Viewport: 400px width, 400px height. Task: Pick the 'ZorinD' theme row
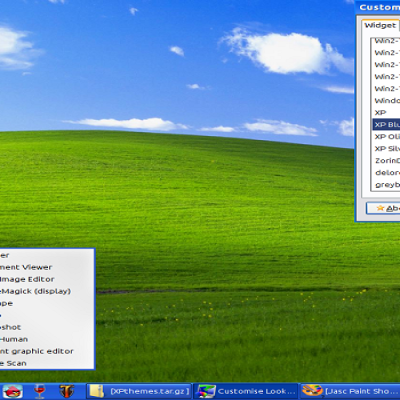coord(386,161)
